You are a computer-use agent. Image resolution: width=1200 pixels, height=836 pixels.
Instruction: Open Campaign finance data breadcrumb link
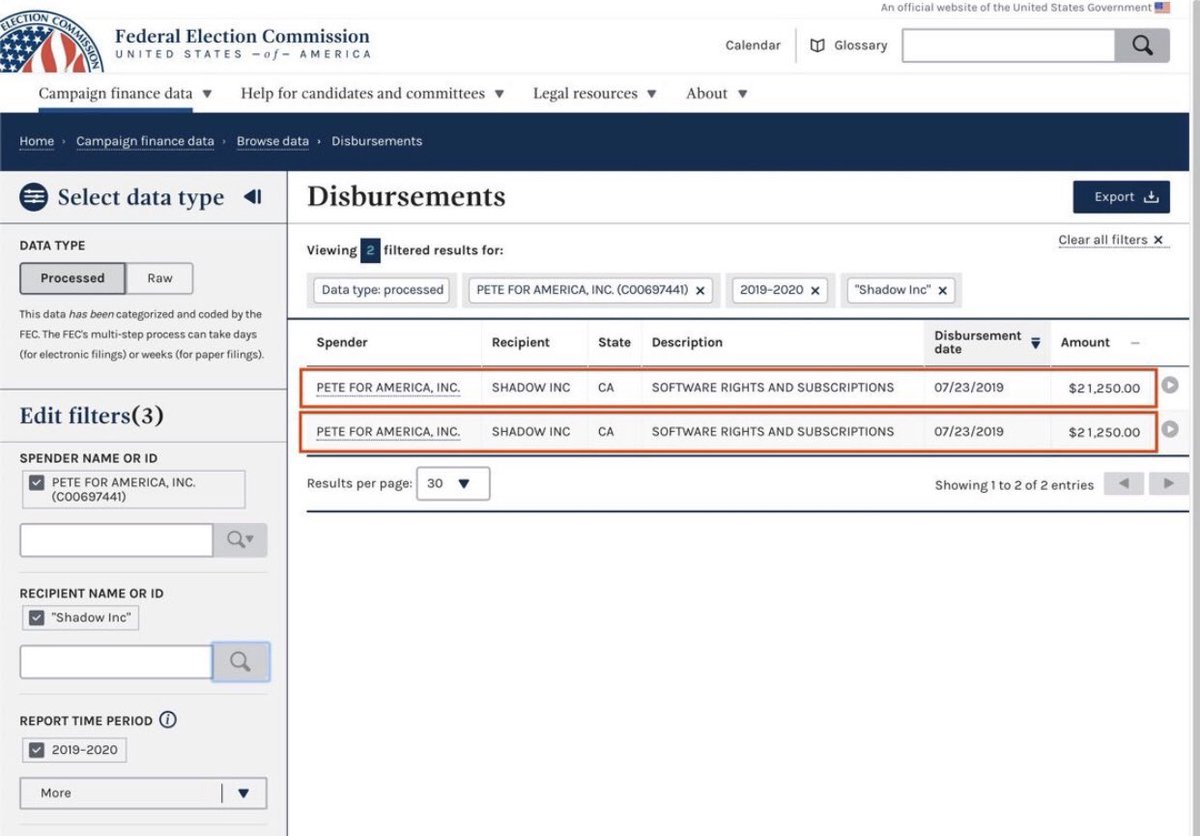pos(145,141)
